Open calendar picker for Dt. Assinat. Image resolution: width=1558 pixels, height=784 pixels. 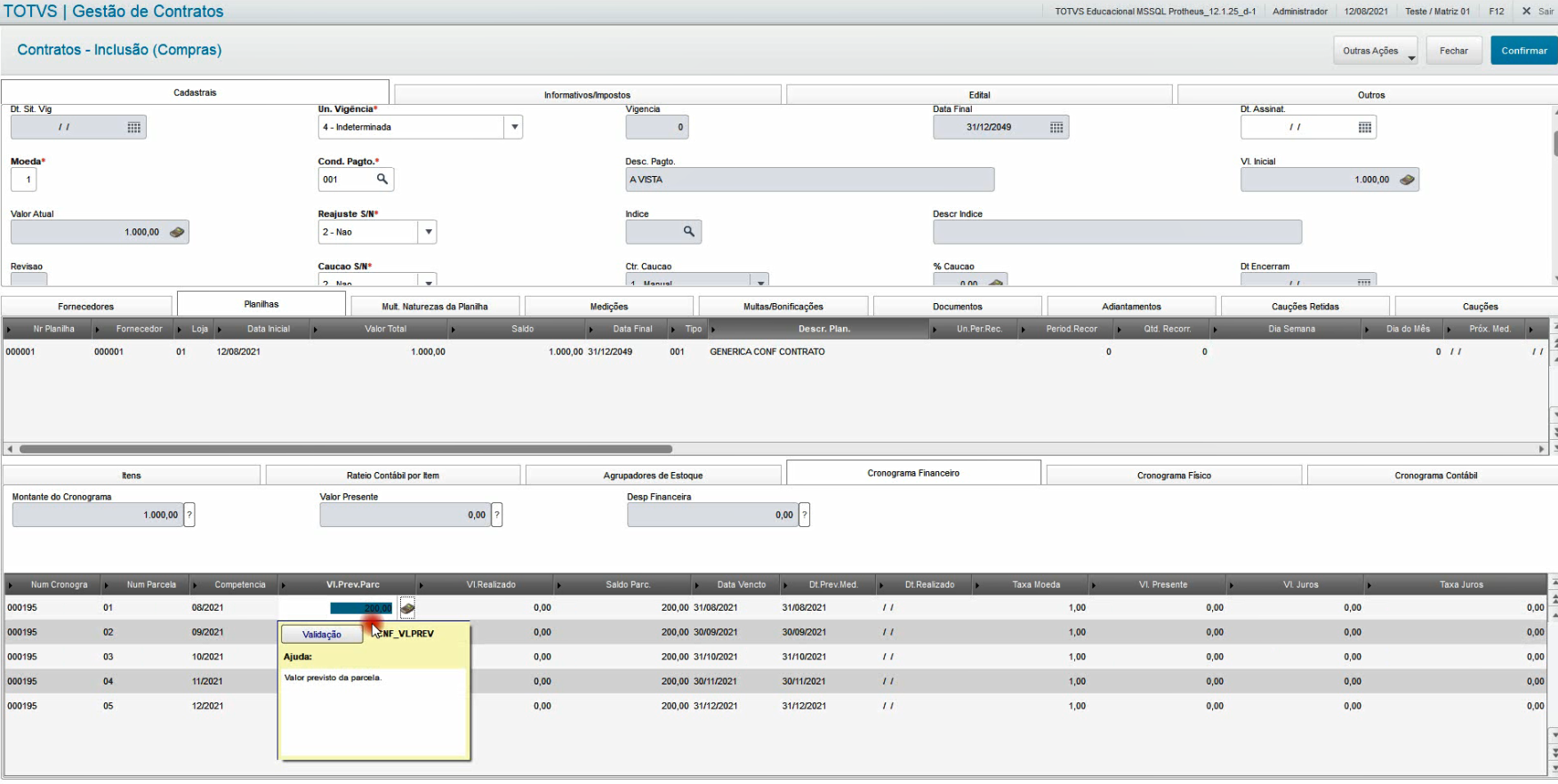(x=1364, y=128)
